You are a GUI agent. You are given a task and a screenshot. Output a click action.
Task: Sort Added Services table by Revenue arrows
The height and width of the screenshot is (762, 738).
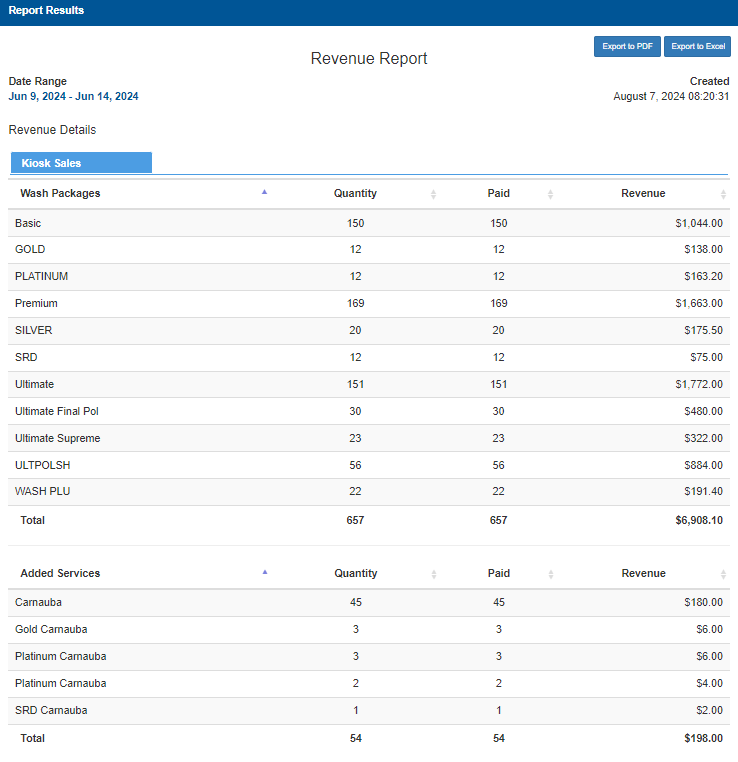(723, 574)
